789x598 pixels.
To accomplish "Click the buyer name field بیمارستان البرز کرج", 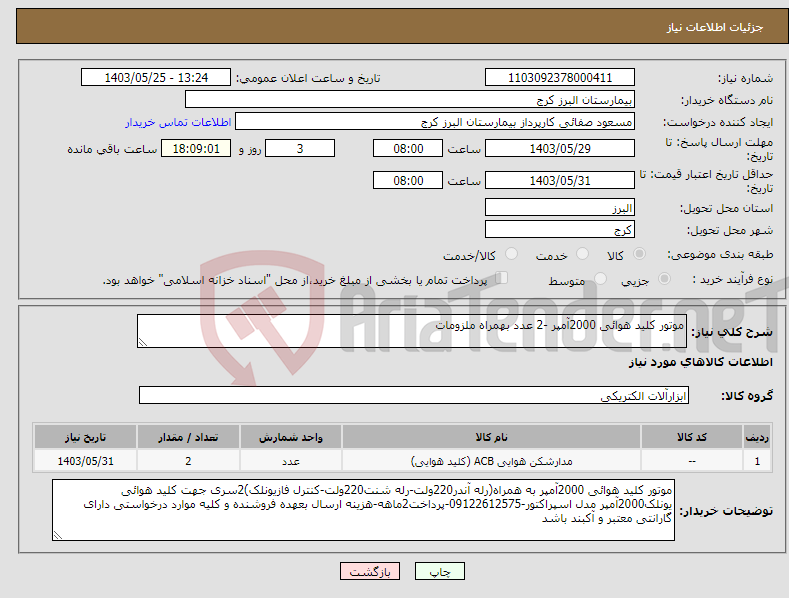I will [x=410, y=100].
